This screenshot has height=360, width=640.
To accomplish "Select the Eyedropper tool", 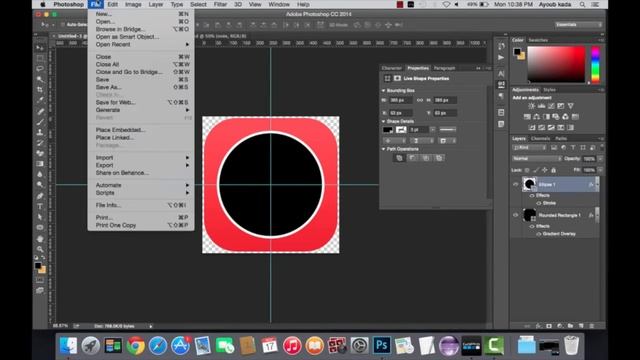I will tap(40, 100).
